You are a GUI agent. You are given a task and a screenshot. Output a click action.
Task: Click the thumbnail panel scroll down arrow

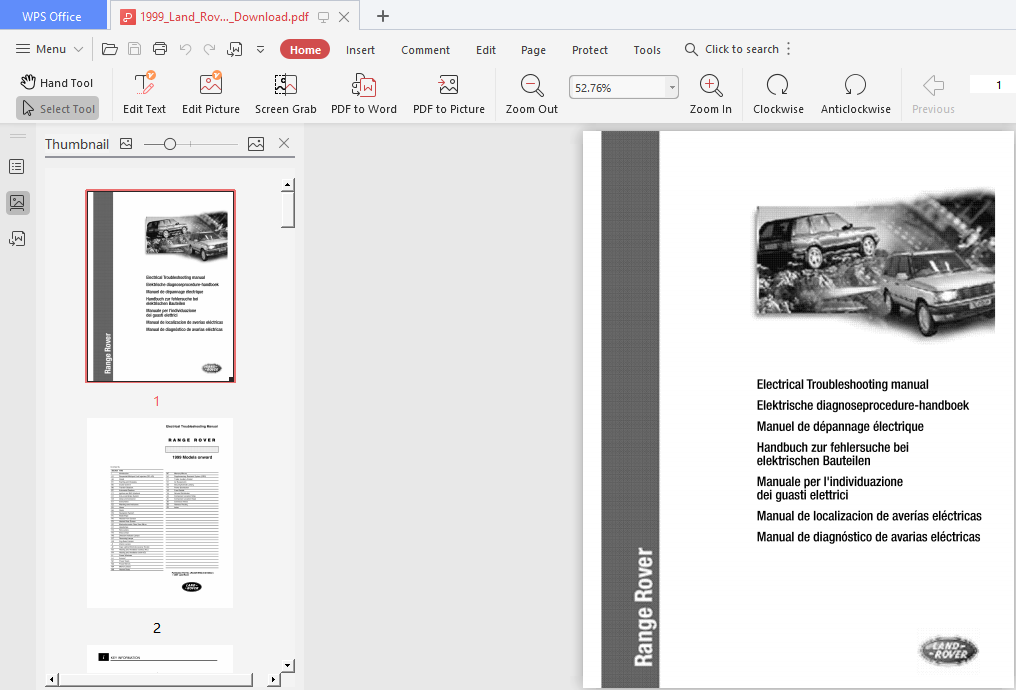point(288,665)
